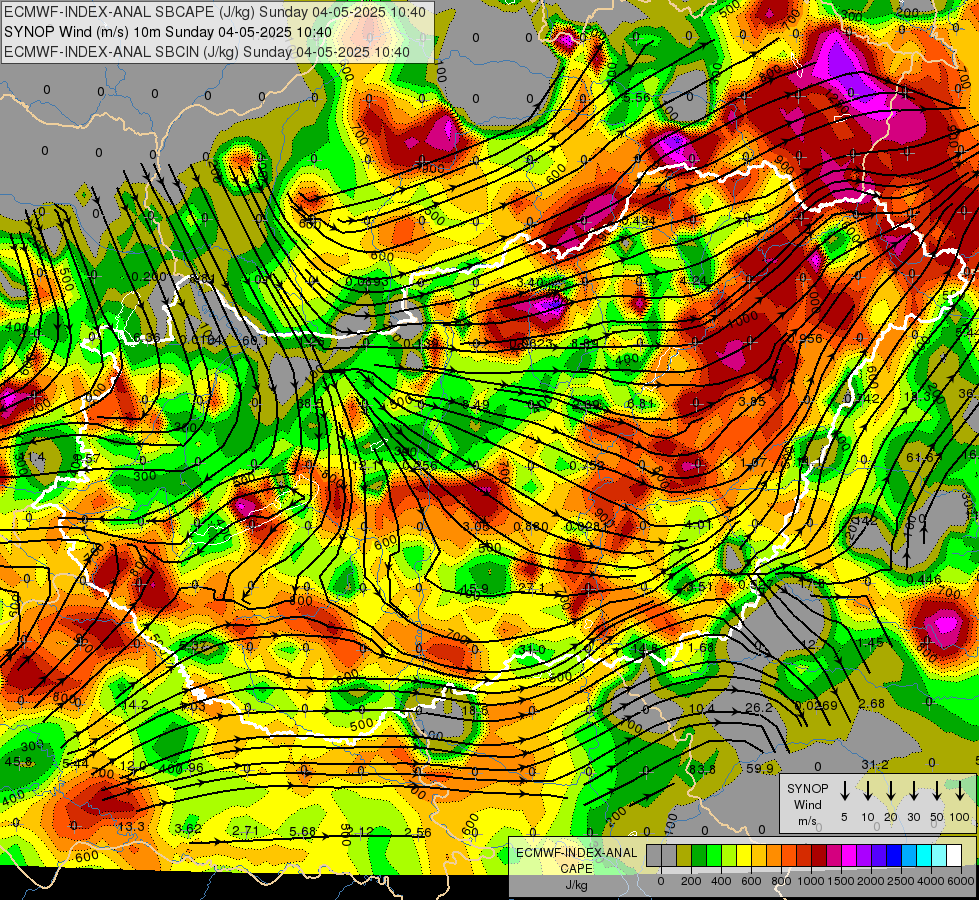Select the bright magenta swatch in the CAPE legend
Screen dimensions: 979x900
point(849,856)
